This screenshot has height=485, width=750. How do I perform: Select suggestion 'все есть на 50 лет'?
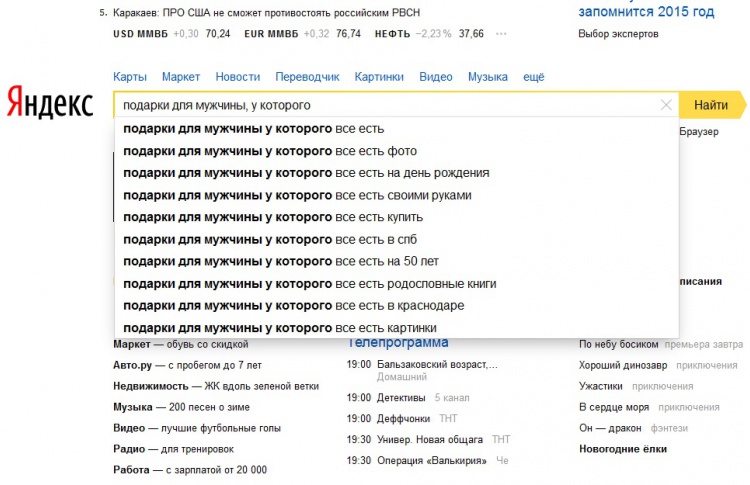pyautogui.click(x=397, y=261)
